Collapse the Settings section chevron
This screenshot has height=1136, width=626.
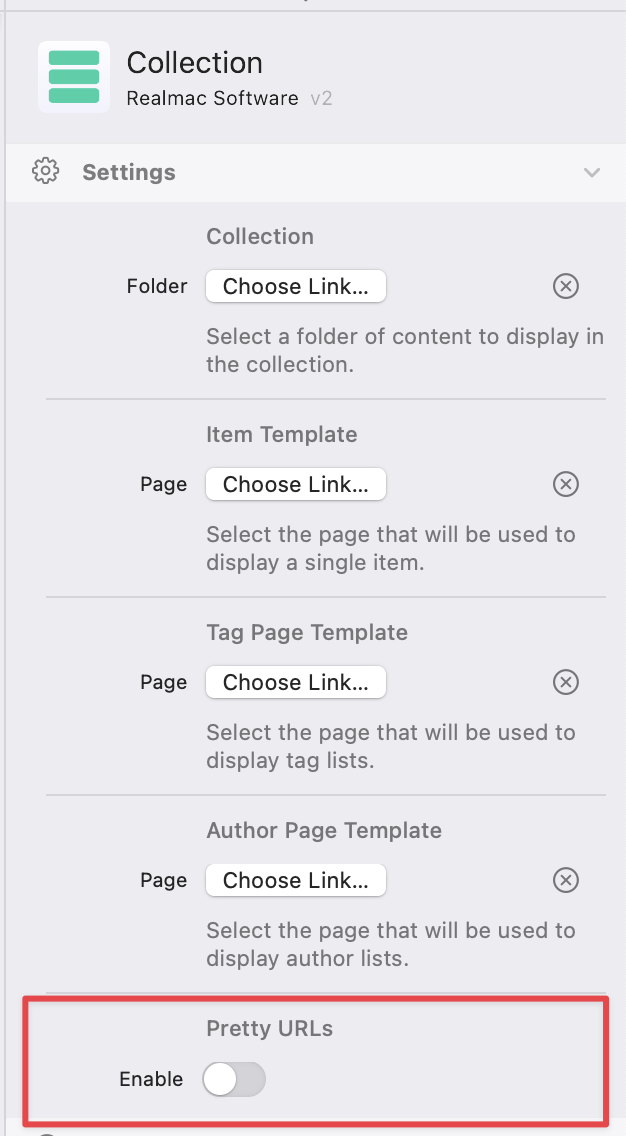tap(592, 172)
